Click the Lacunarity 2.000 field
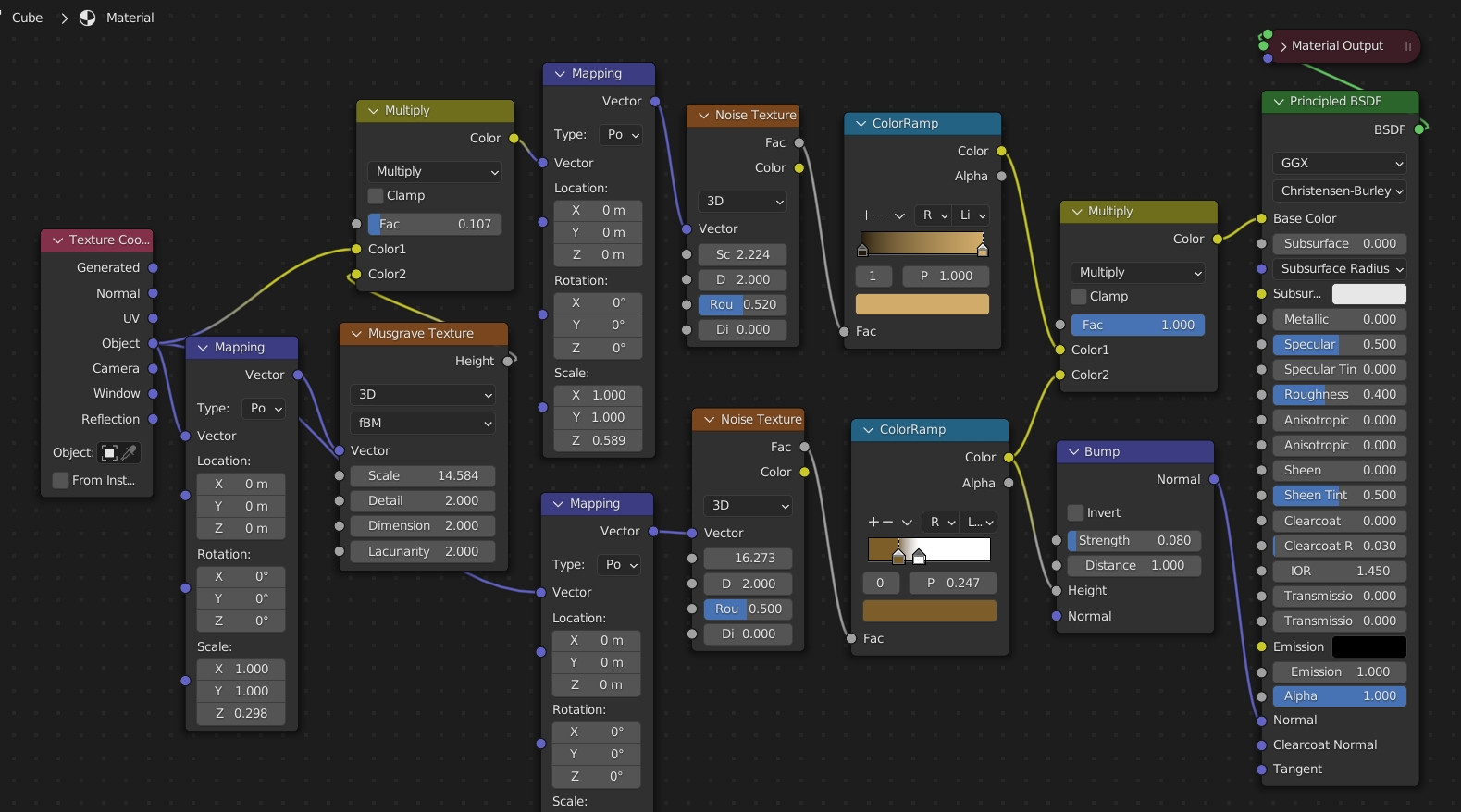The width and height of the screenshot is (1461, 812). coord(423,551)
